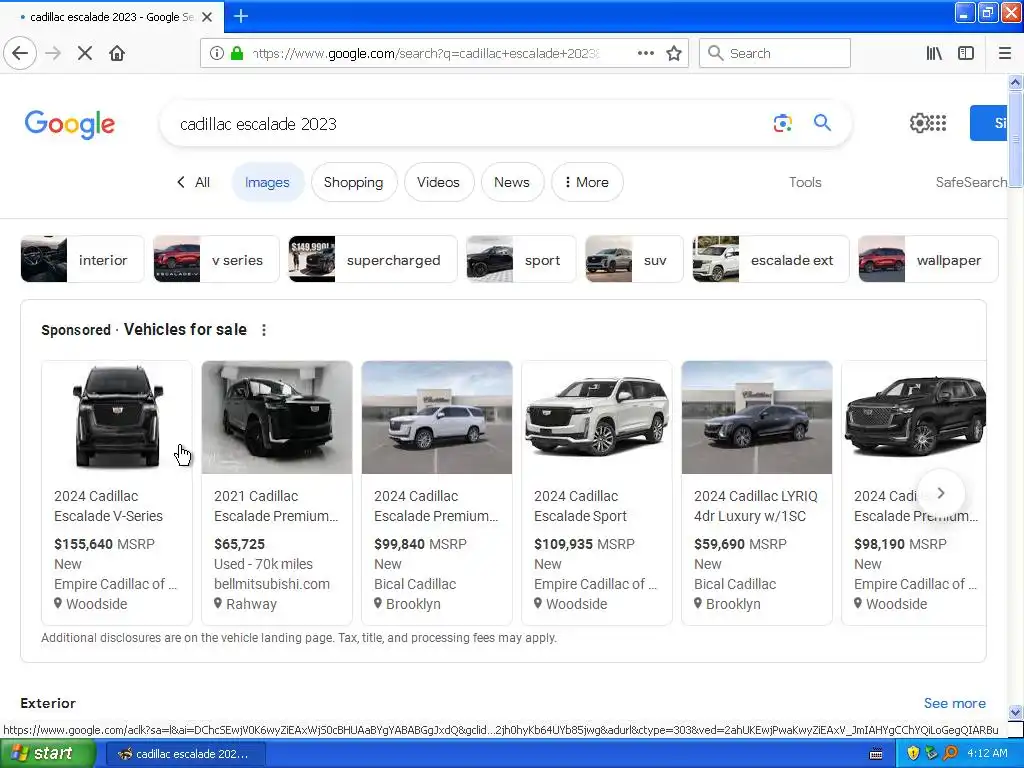Filter images by sport chip
This screenshot has height=768, width=1024.
click(521, 259)
